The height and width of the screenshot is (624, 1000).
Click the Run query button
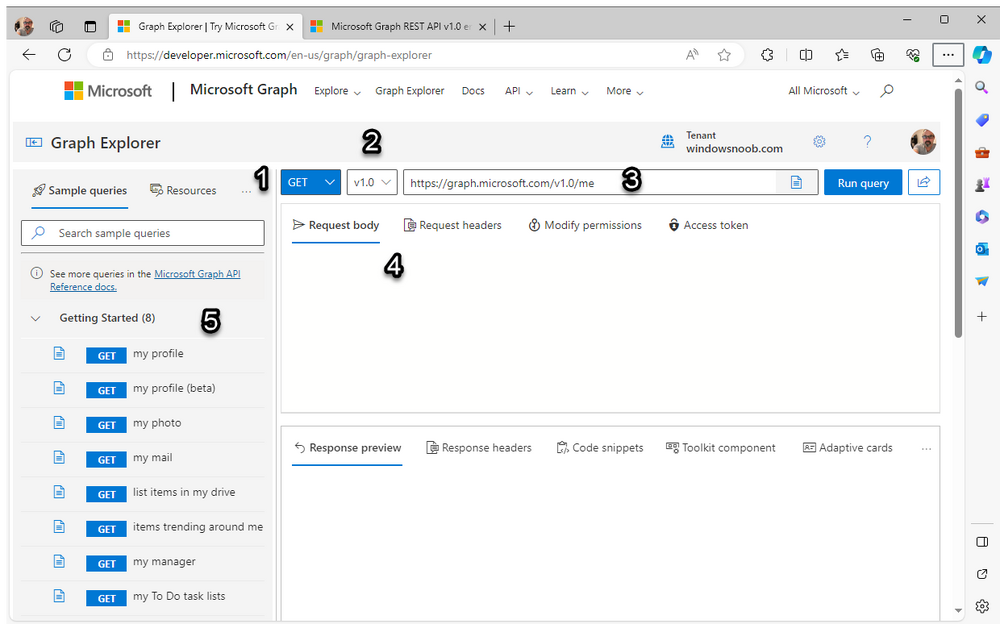pos(863,182)
